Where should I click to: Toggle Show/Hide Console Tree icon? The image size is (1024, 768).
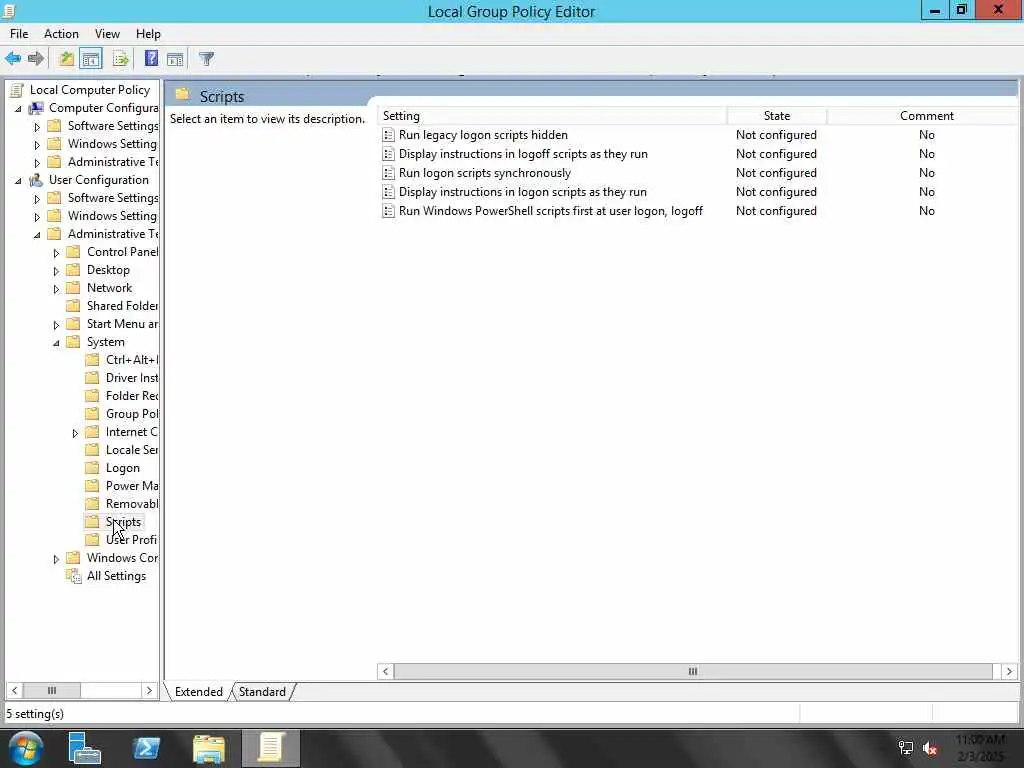(91, 59)
